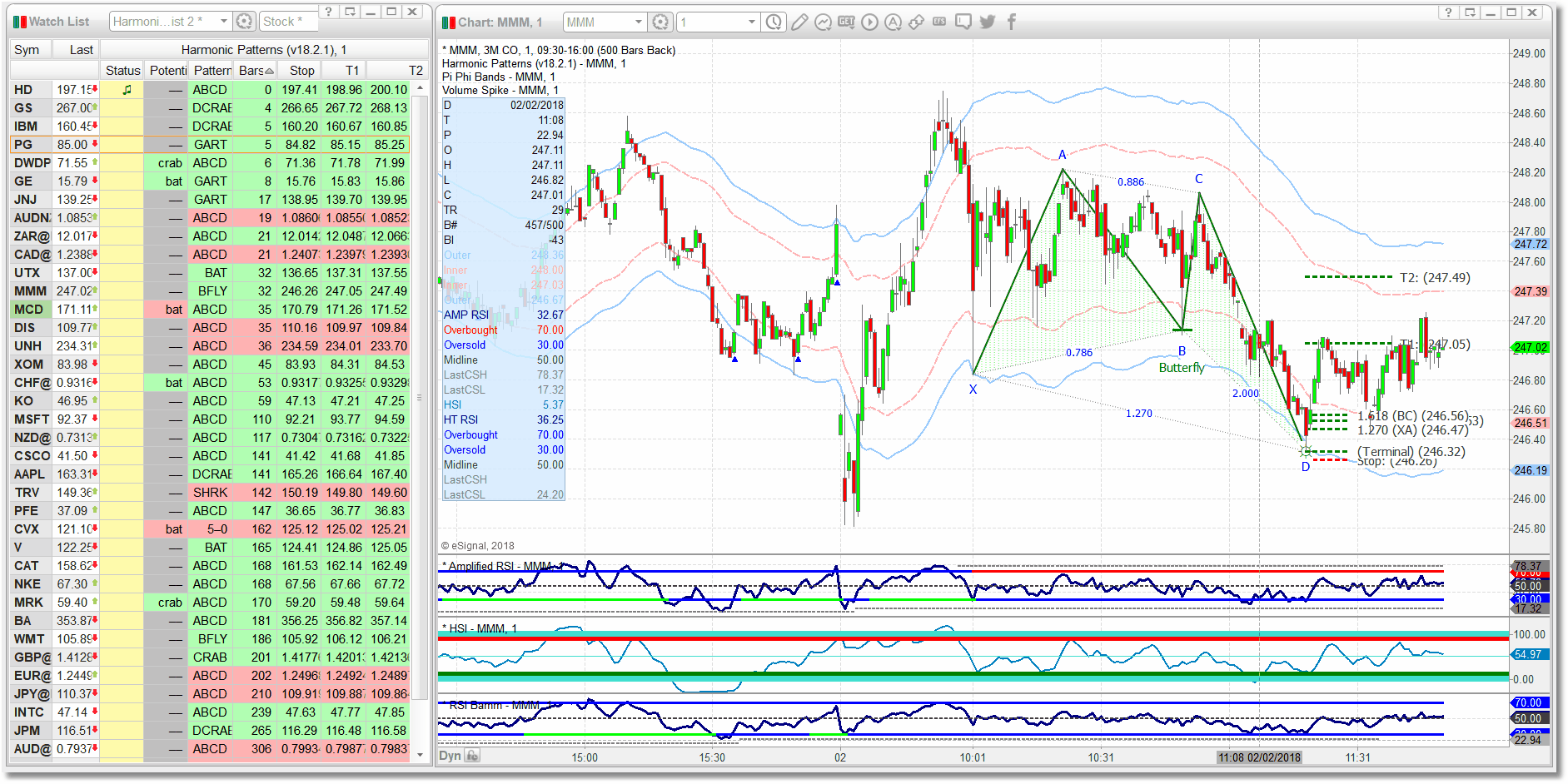Click the Dyn button below chart

pos(450,756)
